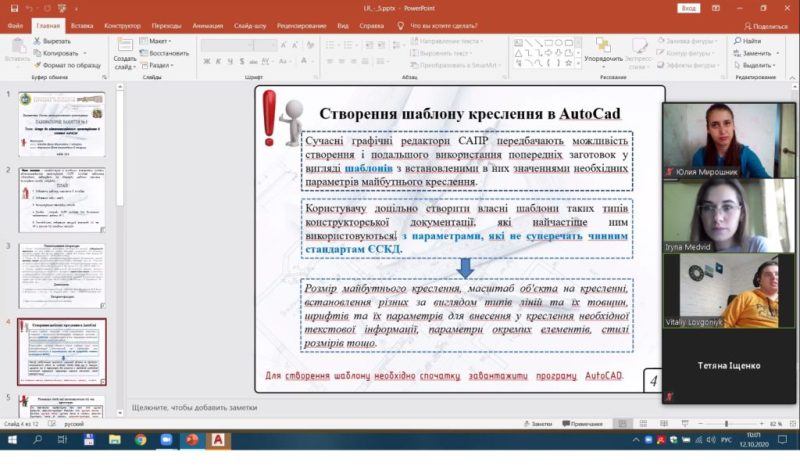Click the Share (Поделиться) button
The height and width of the screenshot is (470, 800).
pyautogui.click(x=765, y=26)
